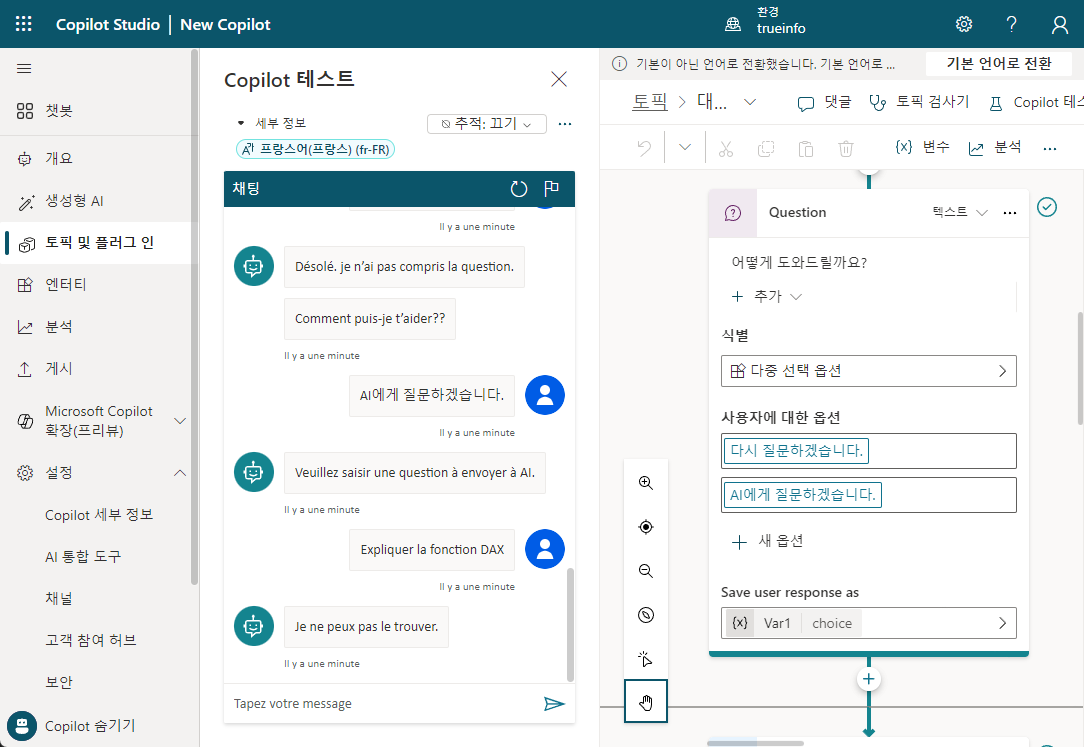Open the 다중 선택 옵션 identify selector
The height and width of the screenshot is (747, 1084).
tap(868, 371)
